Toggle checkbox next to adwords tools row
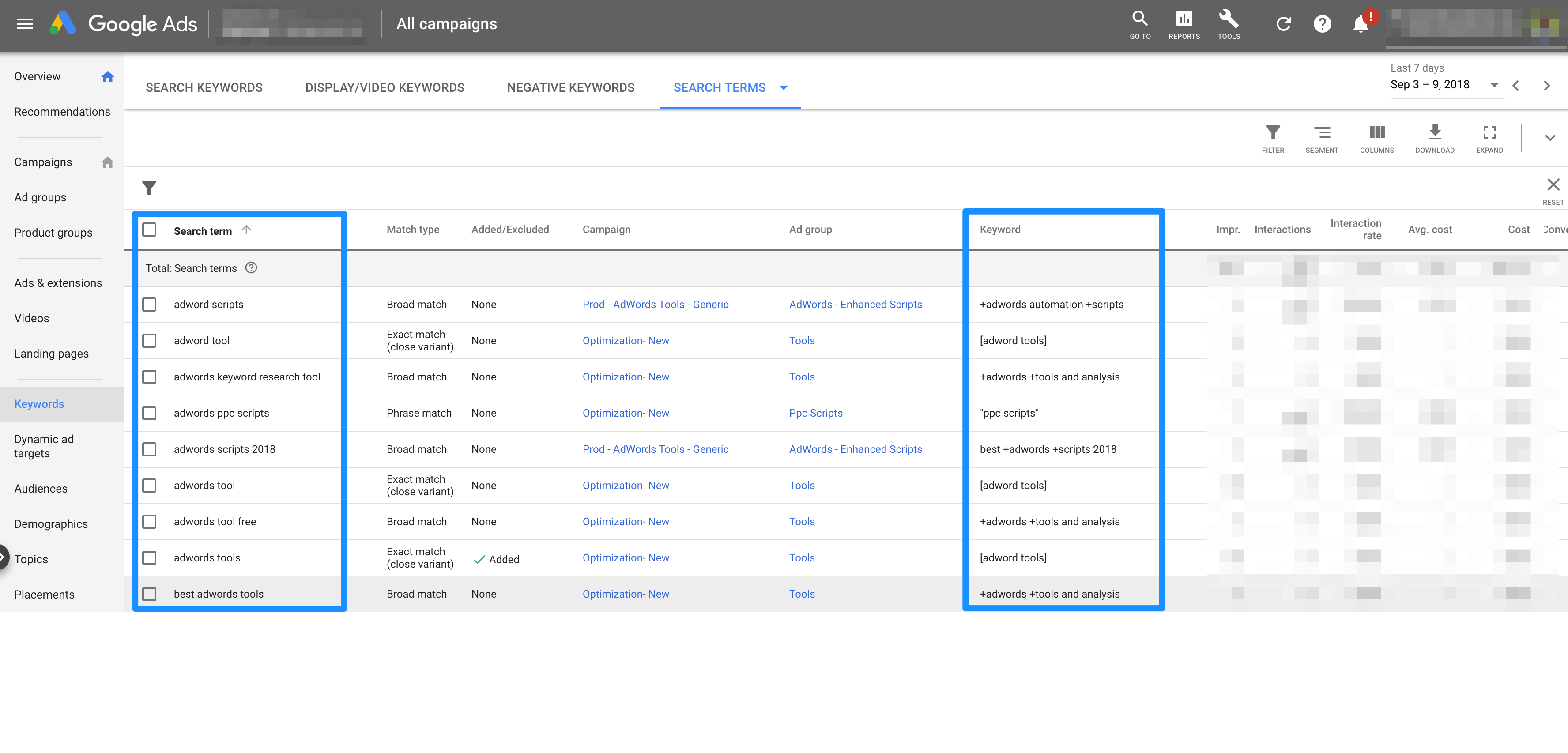The height and width of the screenshot is (753, 1568). [151, 557]
